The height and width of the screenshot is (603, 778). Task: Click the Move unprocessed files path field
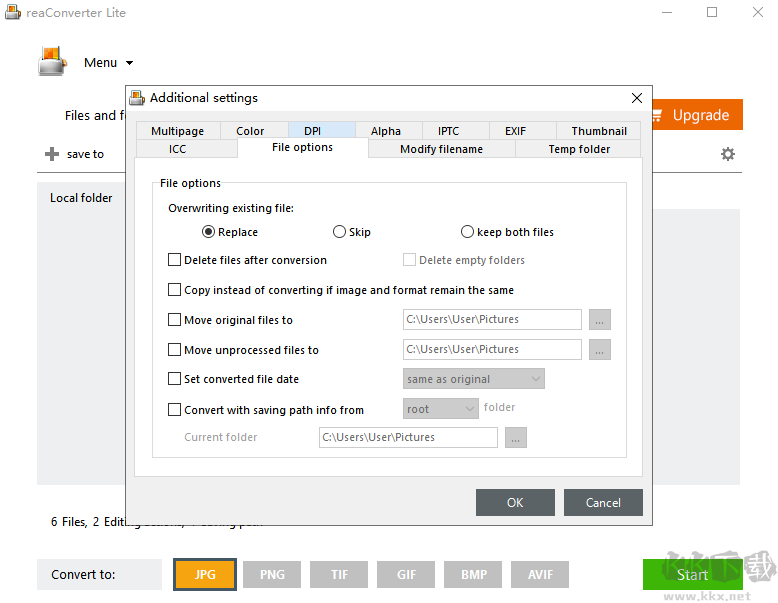[492, 350]
